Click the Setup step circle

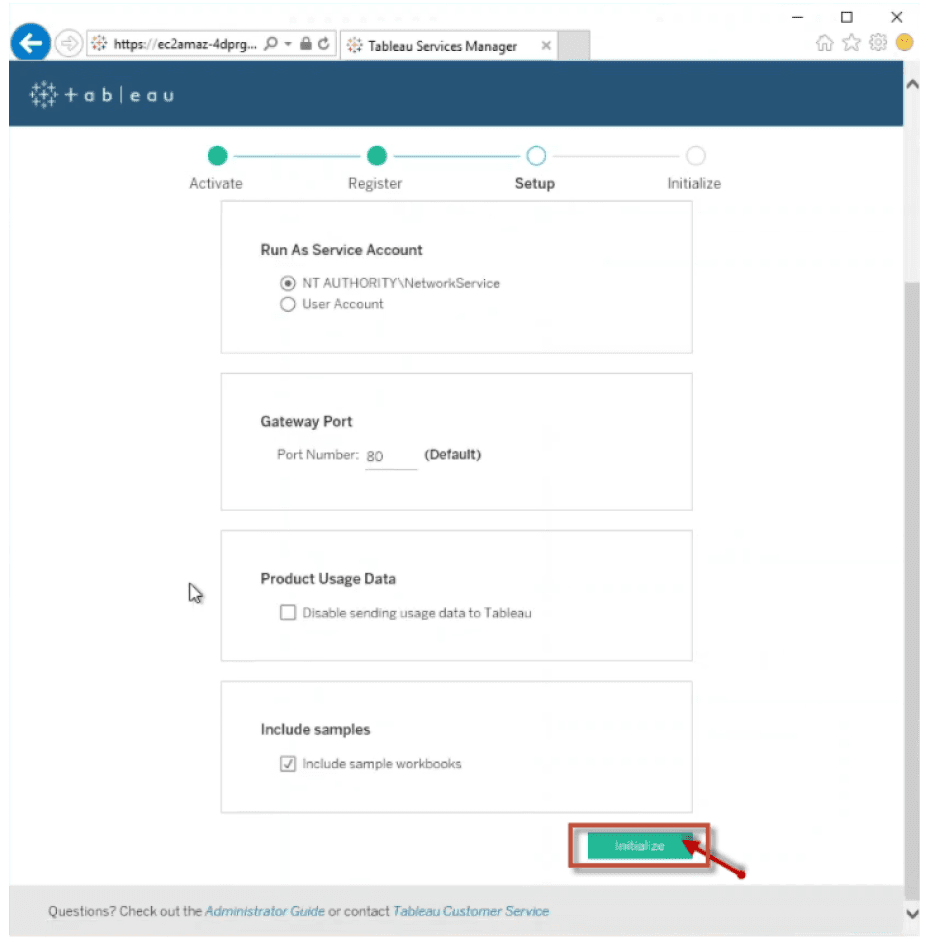coord(536,156)
